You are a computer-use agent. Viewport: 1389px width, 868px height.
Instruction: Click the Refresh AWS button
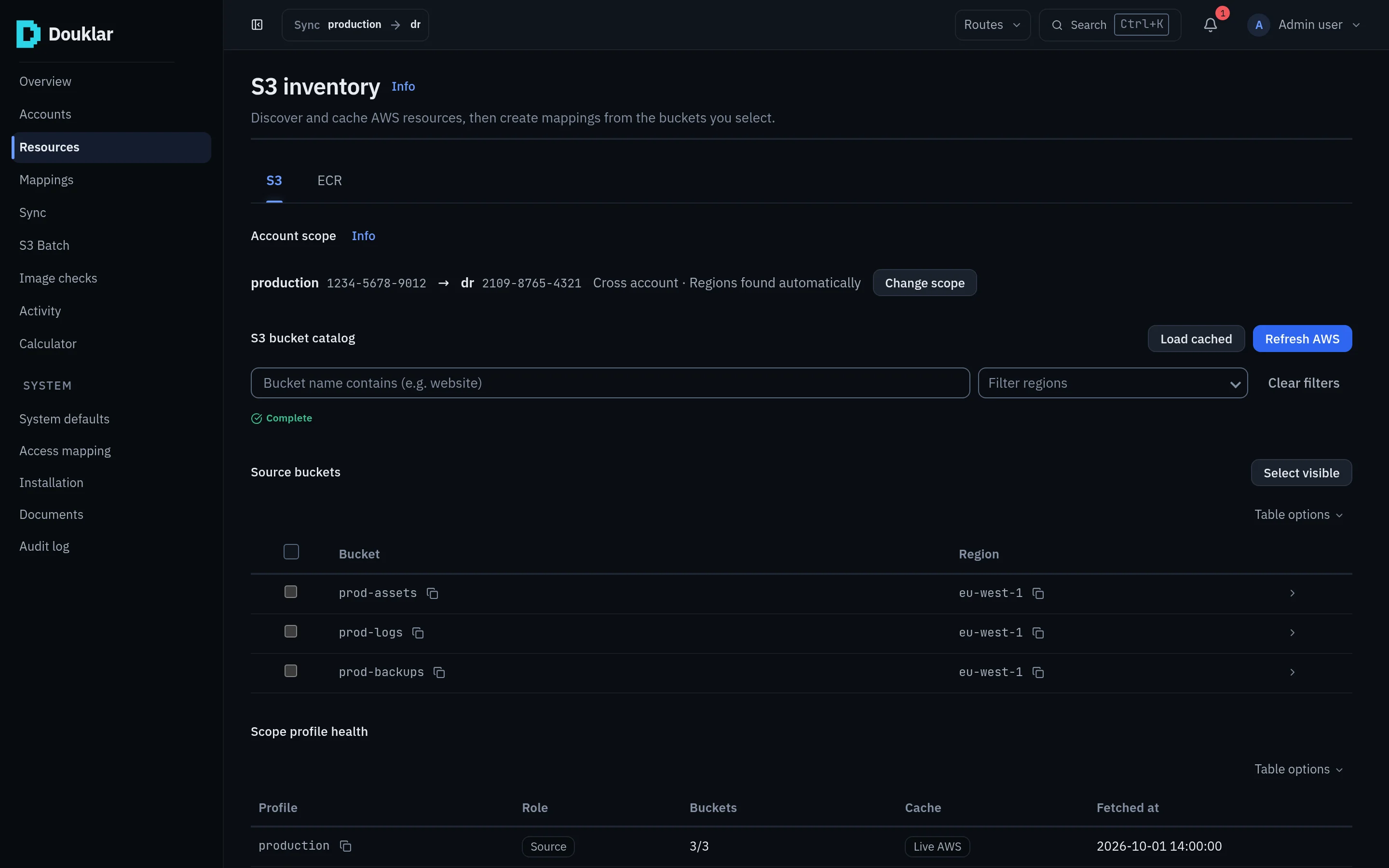1302,339
